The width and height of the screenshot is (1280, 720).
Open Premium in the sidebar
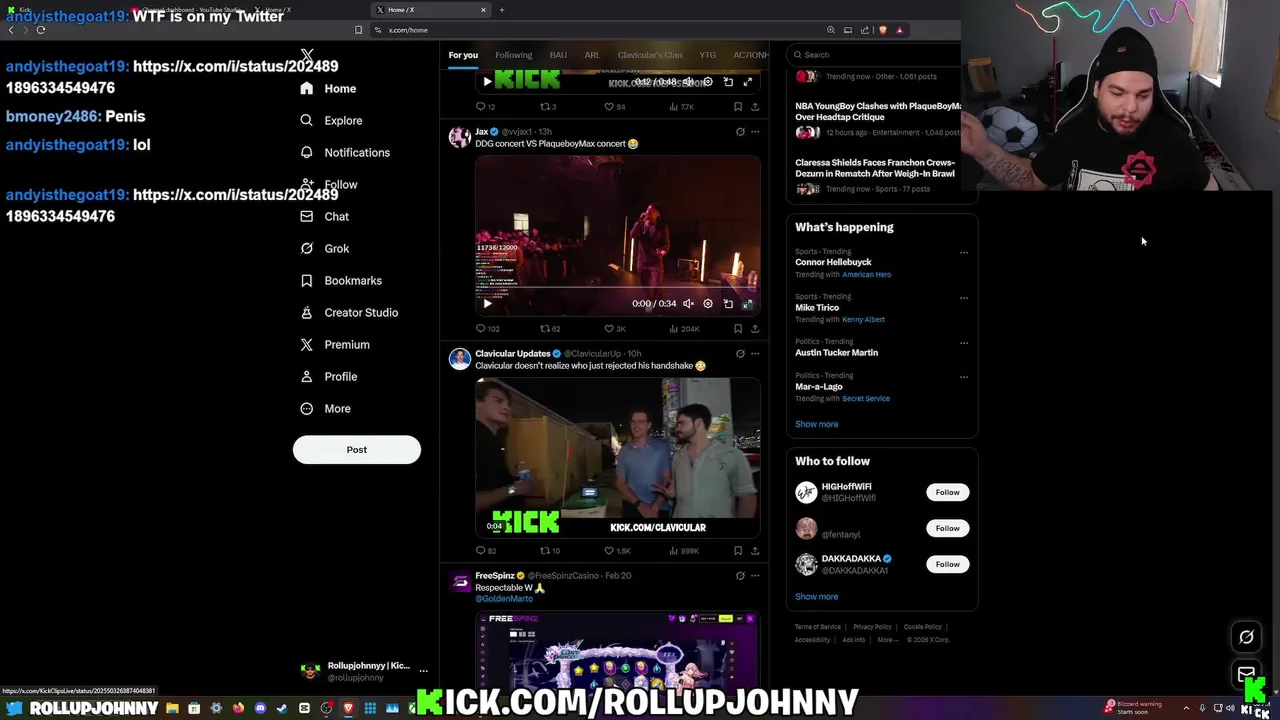(335, 345)
